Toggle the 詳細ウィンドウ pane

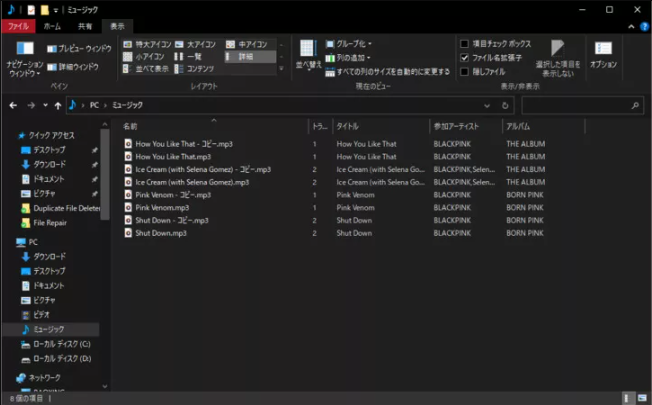73,67
